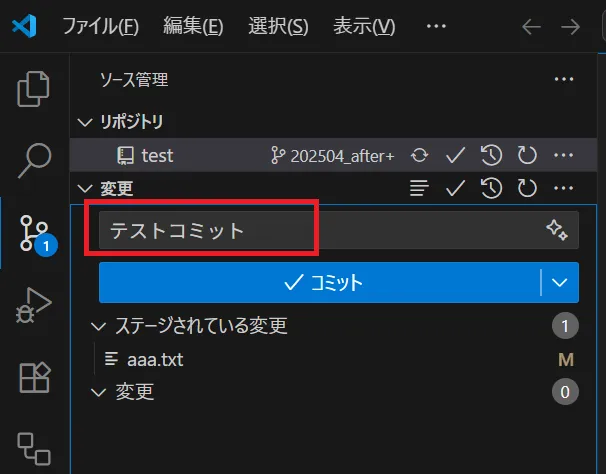The height and width of the screenshot is (474, 606).
Task: Open the menu bar overflow ellipsis
Action: 436,26
